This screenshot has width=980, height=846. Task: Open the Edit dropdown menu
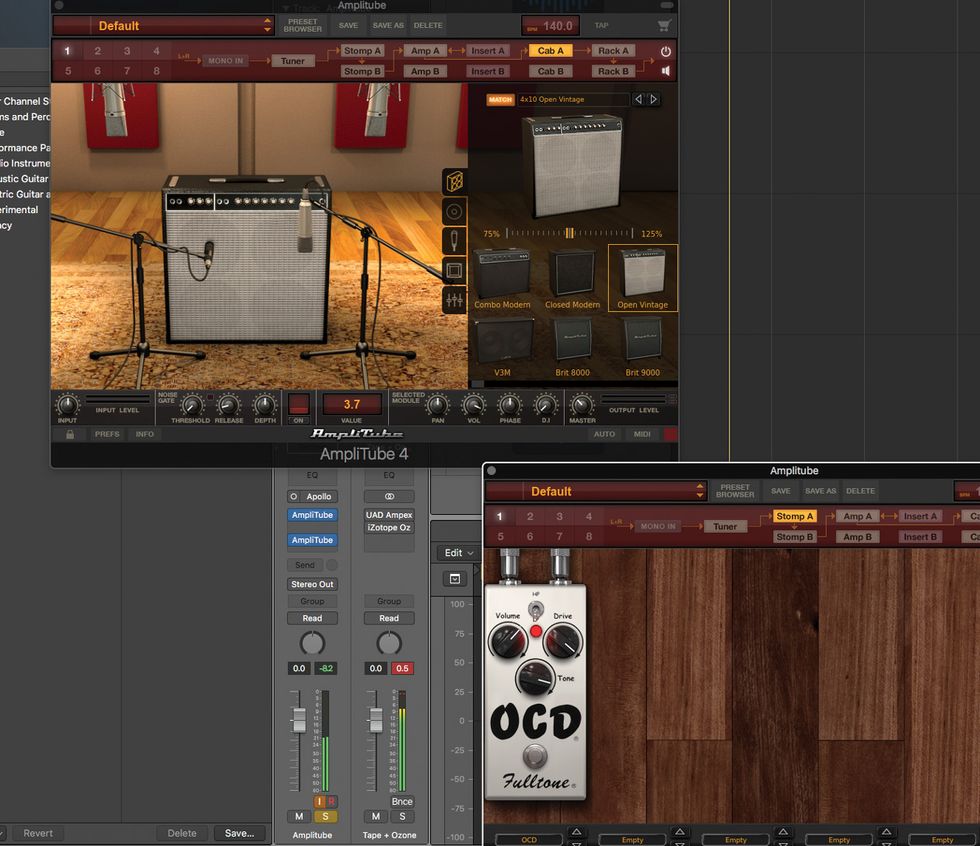click(459, 553)
